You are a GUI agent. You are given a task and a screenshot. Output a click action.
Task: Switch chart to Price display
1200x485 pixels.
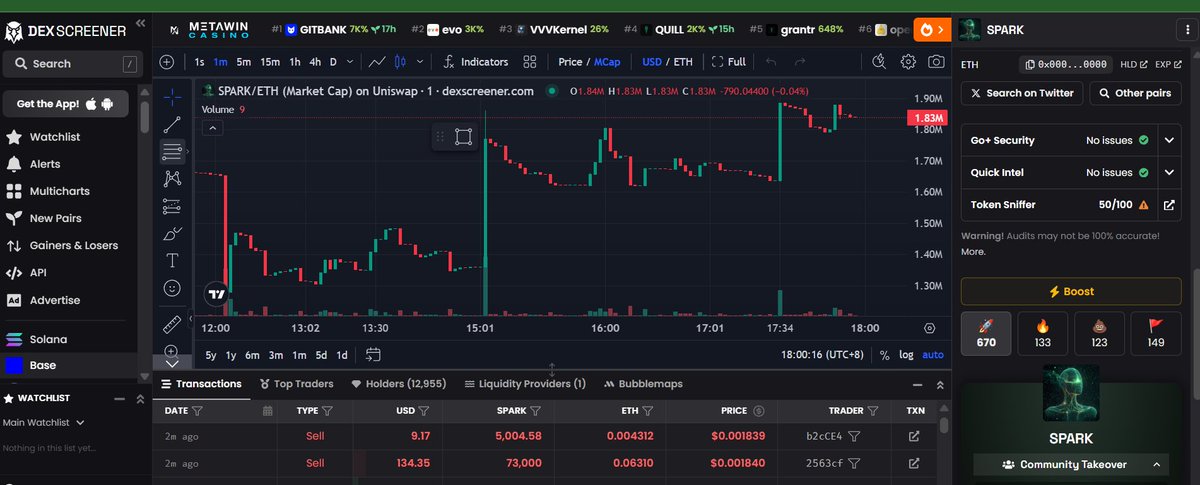[x=570, y=62]
